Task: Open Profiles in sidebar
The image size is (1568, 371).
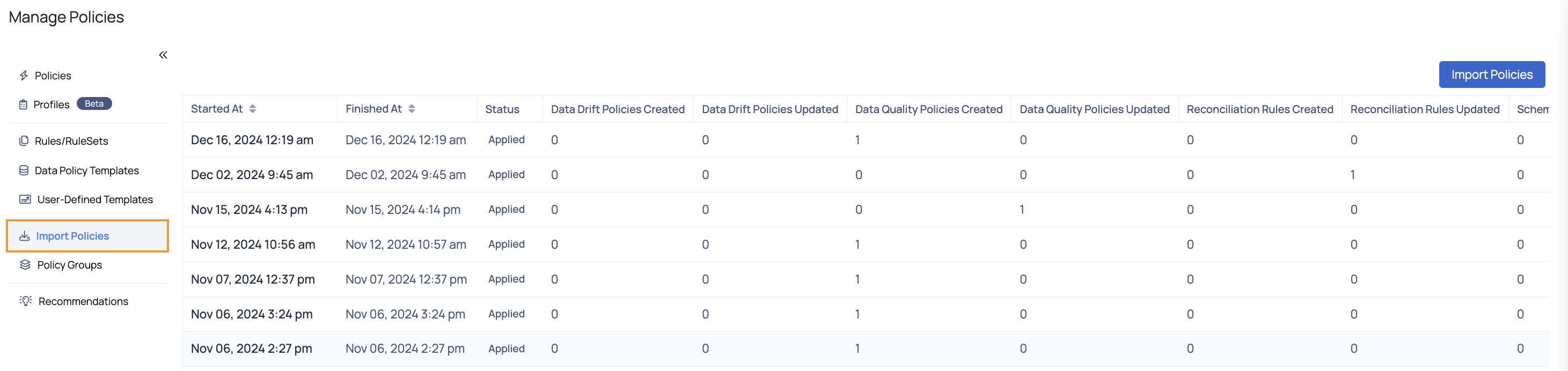Action: click(x=52, y=105)
